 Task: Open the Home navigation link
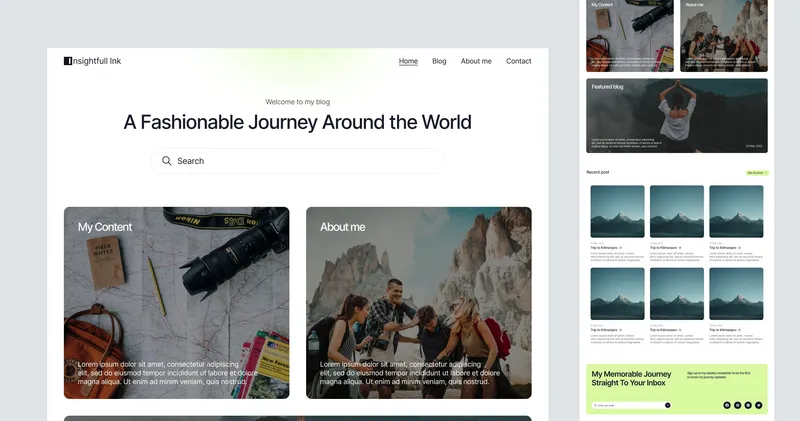pos(408,61)
